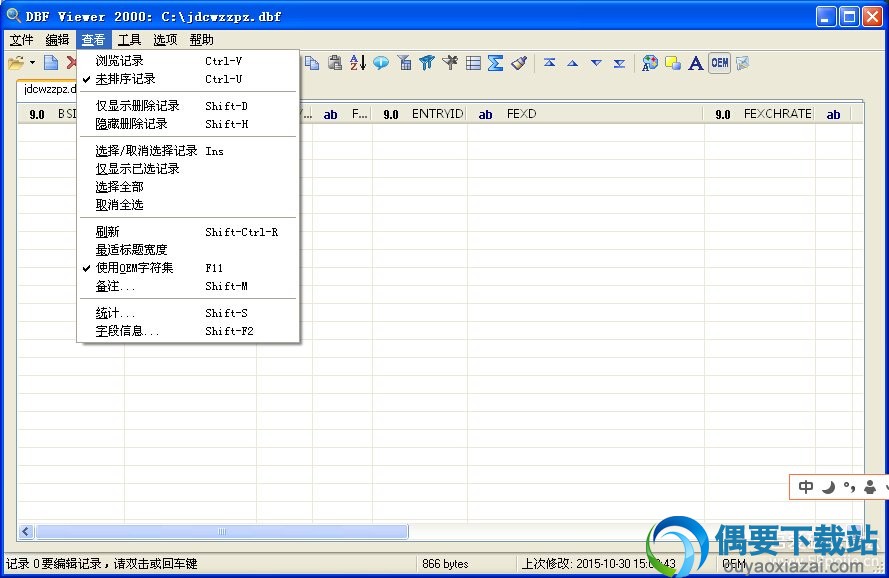Choose 浏览记录 from the menu
This screenshot has width=889, height=578.
[x=188, y=61]
